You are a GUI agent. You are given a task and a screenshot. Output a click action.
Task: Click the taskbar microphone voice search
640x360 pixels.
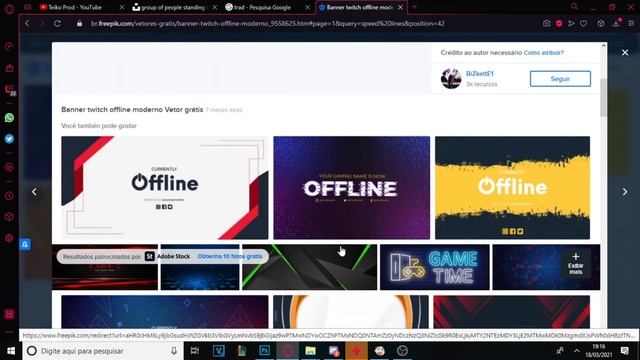tap(174, 351)
